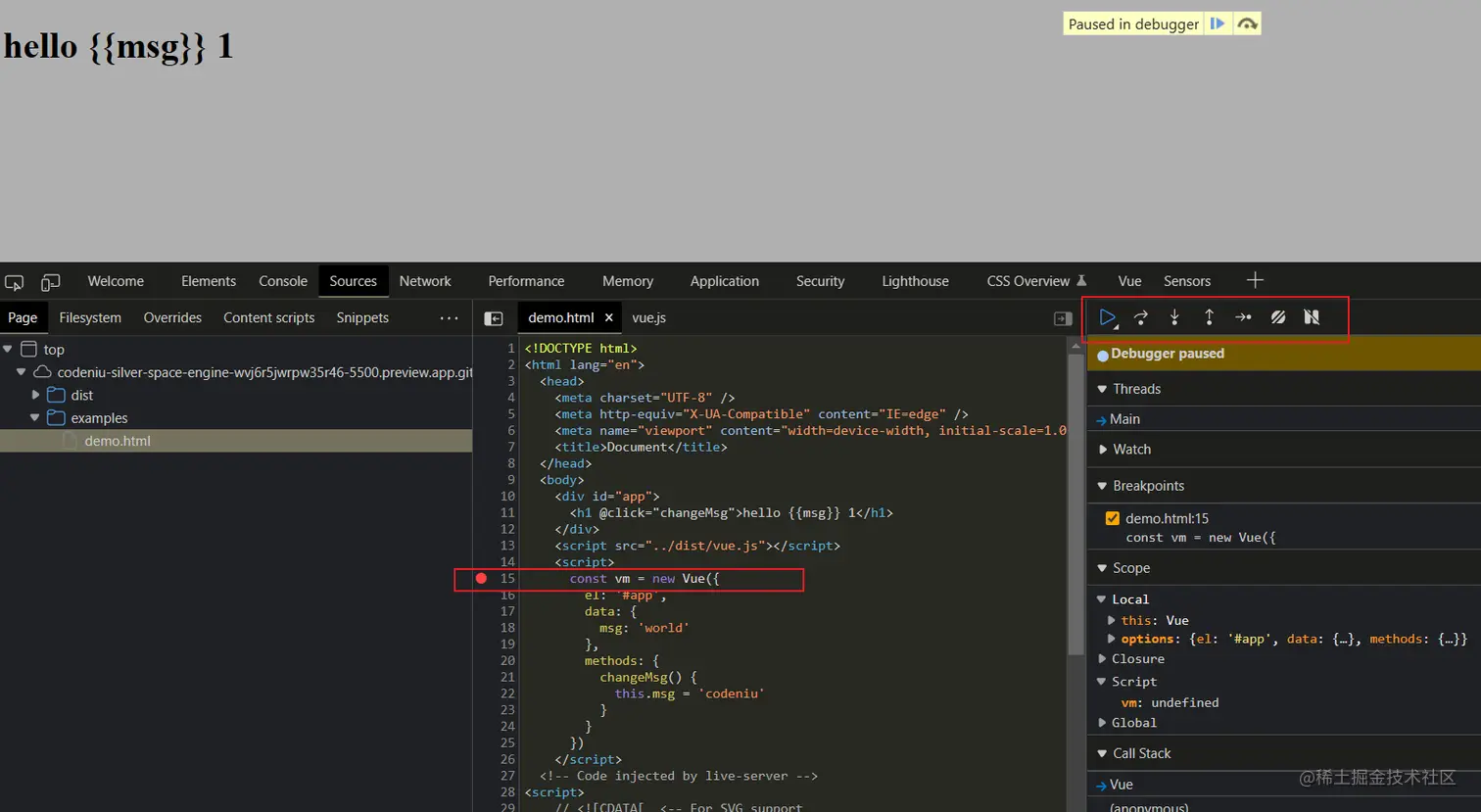Open the Vue devtools tab
Image resolution: width=1481 pixels, height=812 pixels.
1129,281
